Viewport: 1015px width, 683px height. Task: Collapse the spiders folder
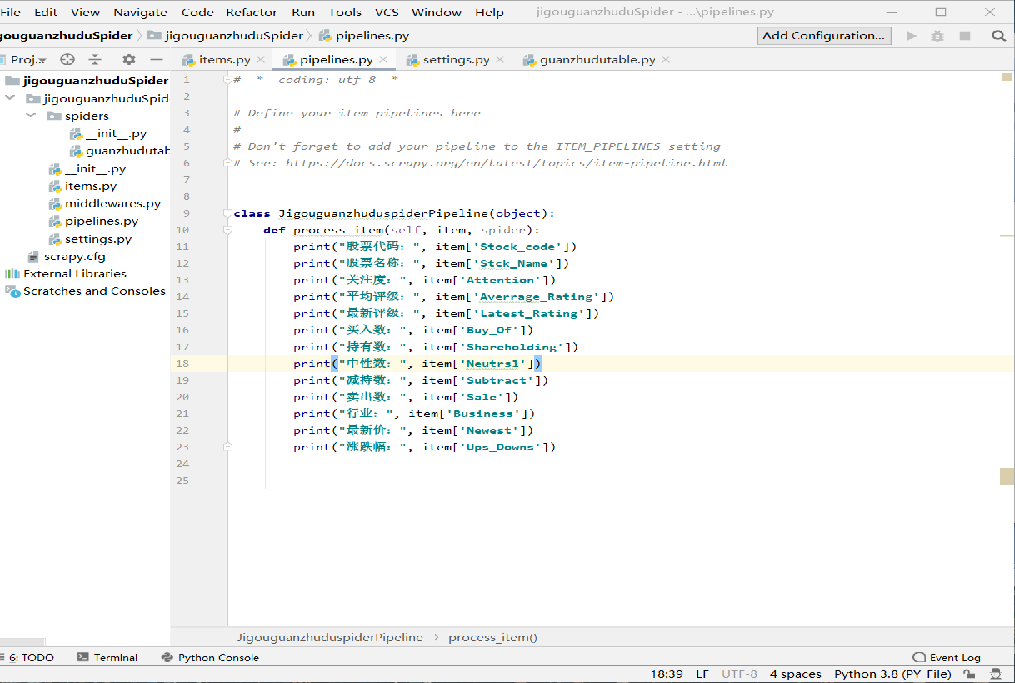pos(30,116)
